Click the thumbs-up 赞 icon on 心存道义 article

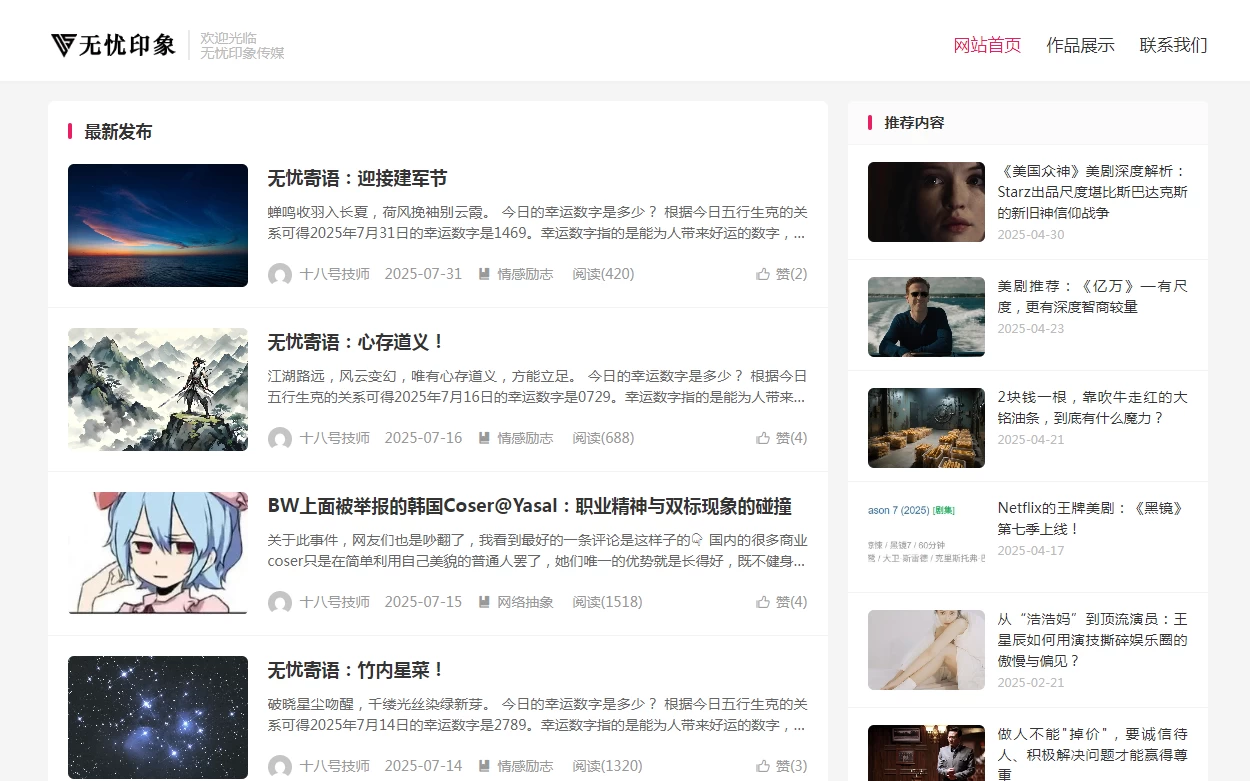[763, 438]
